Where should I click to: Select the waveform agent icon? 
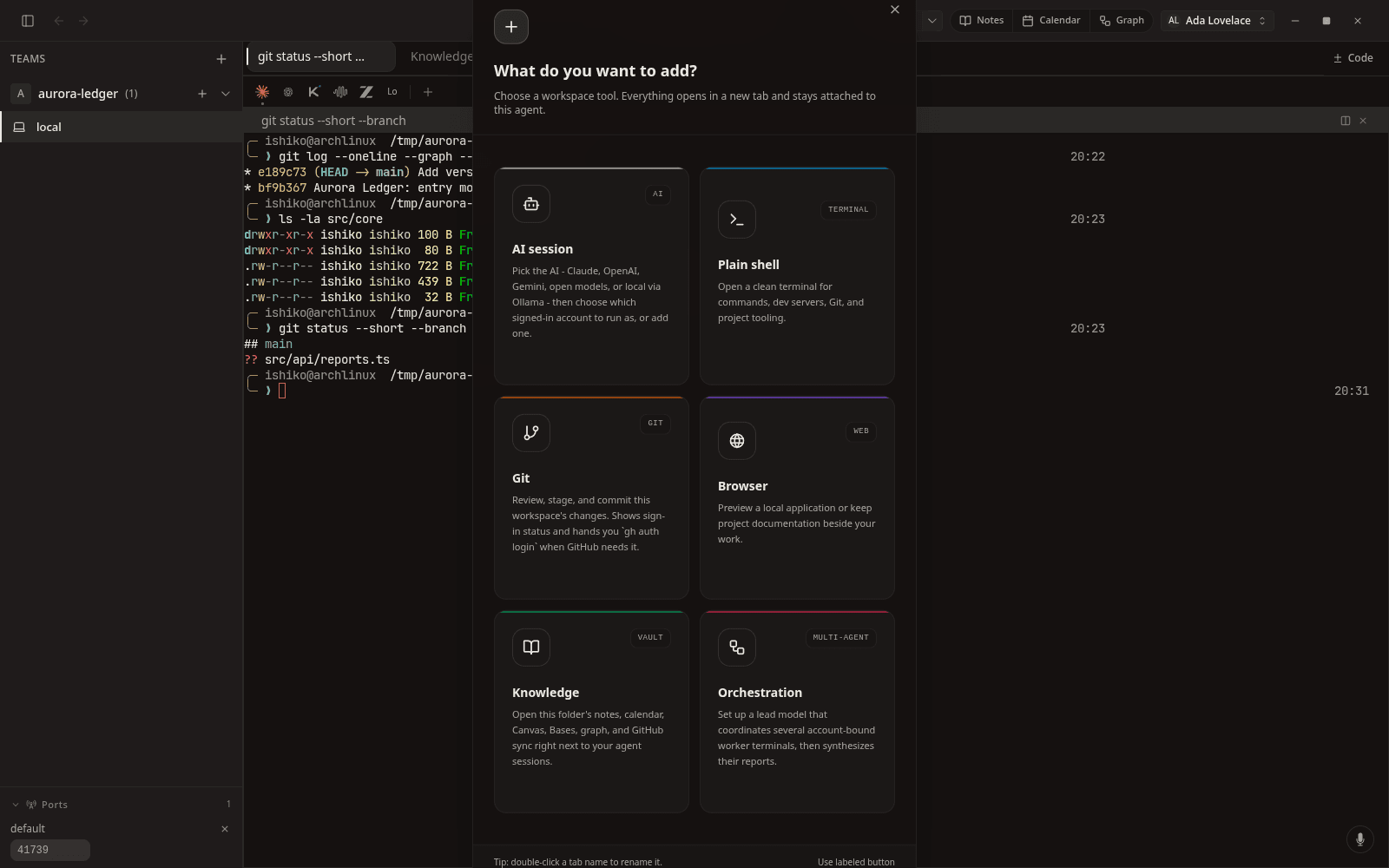pos(340,92)
